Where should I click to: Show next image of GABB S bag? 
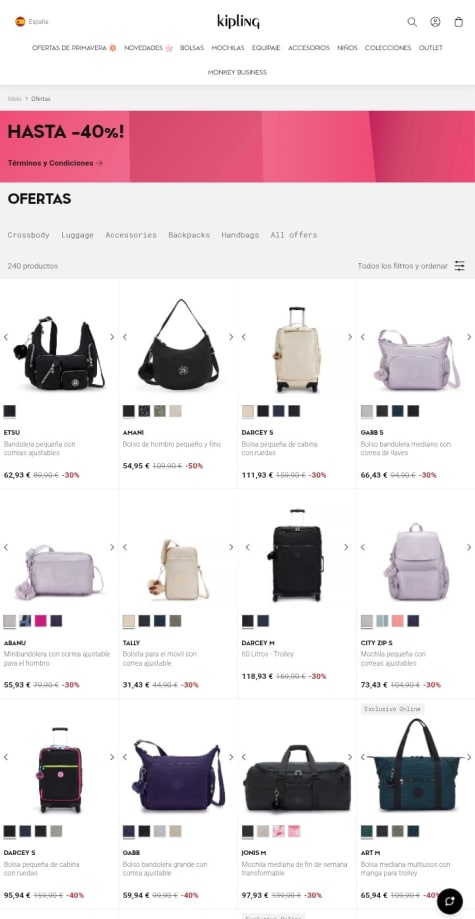[x=469, y=336]
